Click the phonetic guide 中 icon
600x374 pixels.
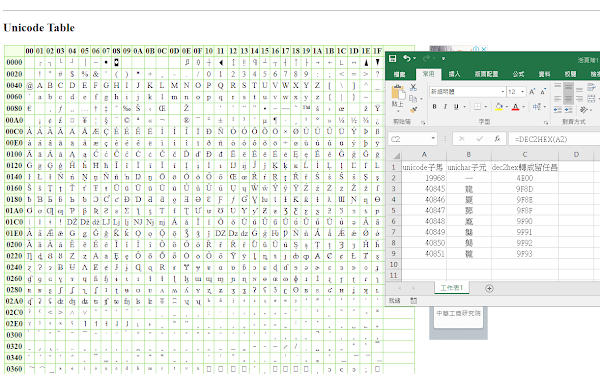pos(536,107)
